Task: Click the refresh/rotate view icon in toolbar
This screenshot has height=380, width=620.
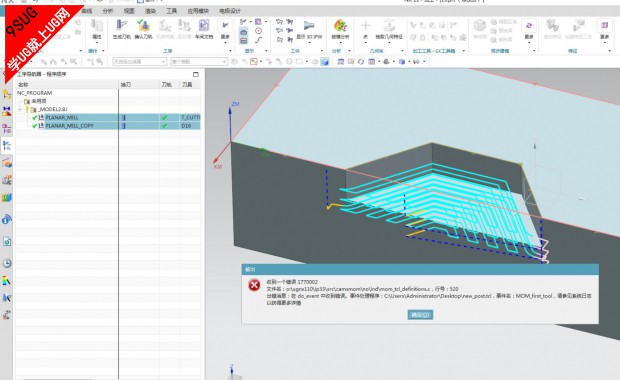Action: point(361,62)
